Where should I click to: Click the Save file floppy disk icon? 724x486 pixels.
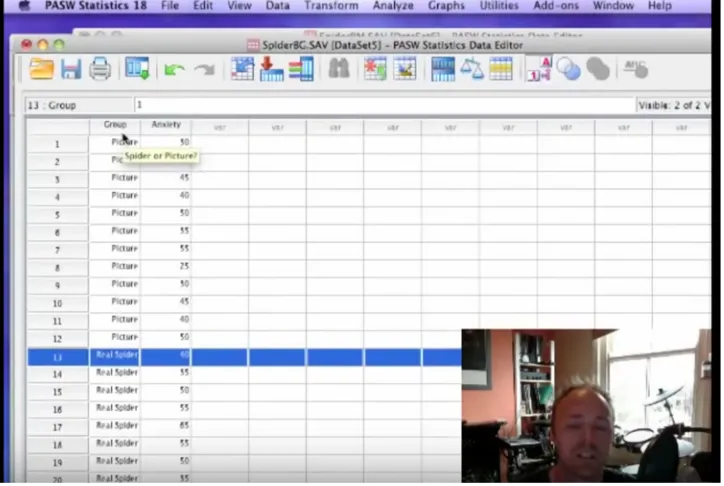pos(71,70)
